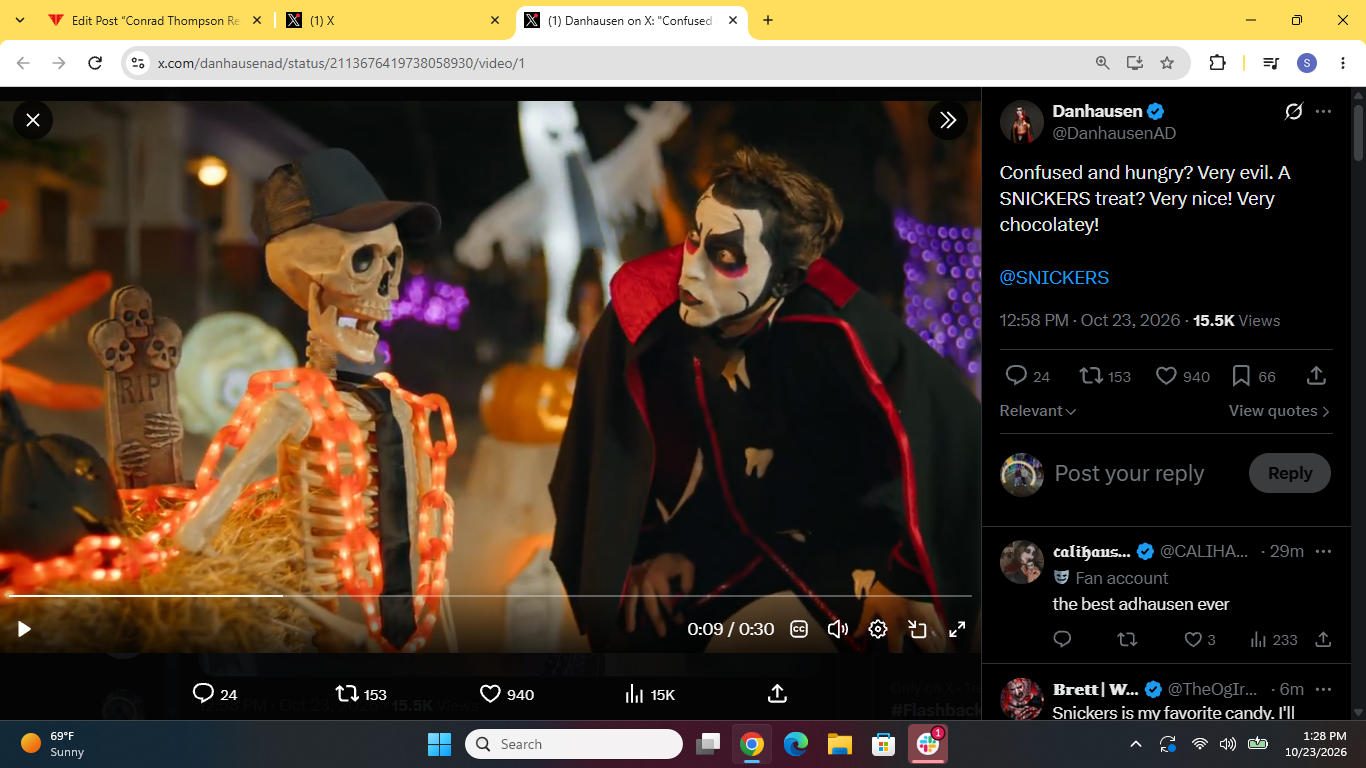Open a new browser tab
Viewport: 1366px width, 768px height.
pyautogui.click(x=768, y=20)
